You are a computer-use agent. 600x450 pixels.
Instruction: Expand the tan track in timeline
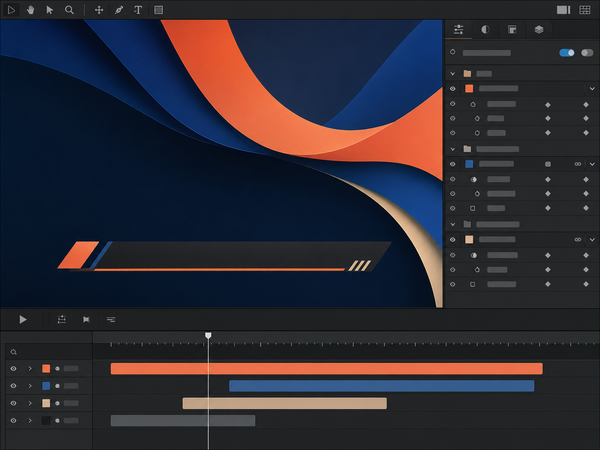[x=30, y=403]
